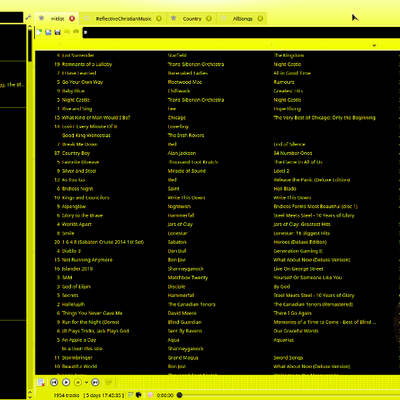This screenshot has width=400, height=400.
Task: Close the Allsongs tab
Action: coord(260,19)
